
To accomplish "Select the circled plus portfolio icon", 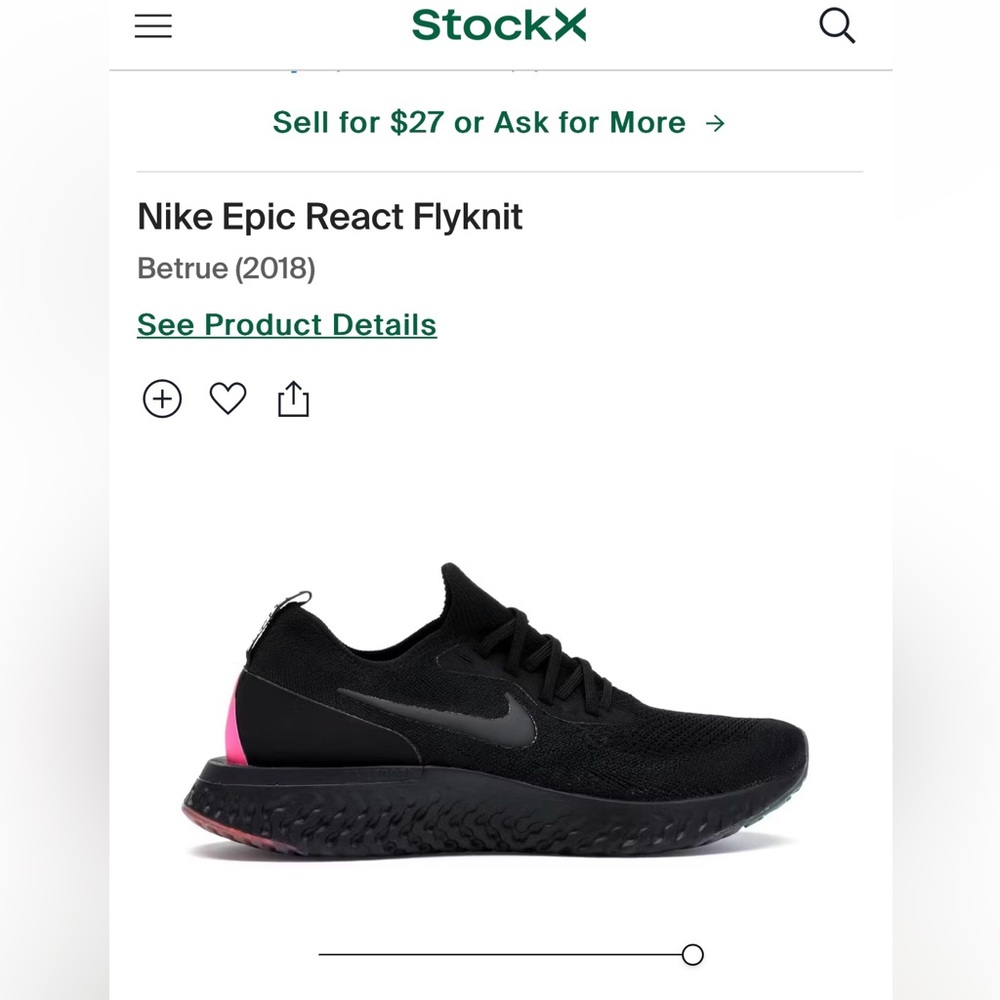I will [161, 398].
